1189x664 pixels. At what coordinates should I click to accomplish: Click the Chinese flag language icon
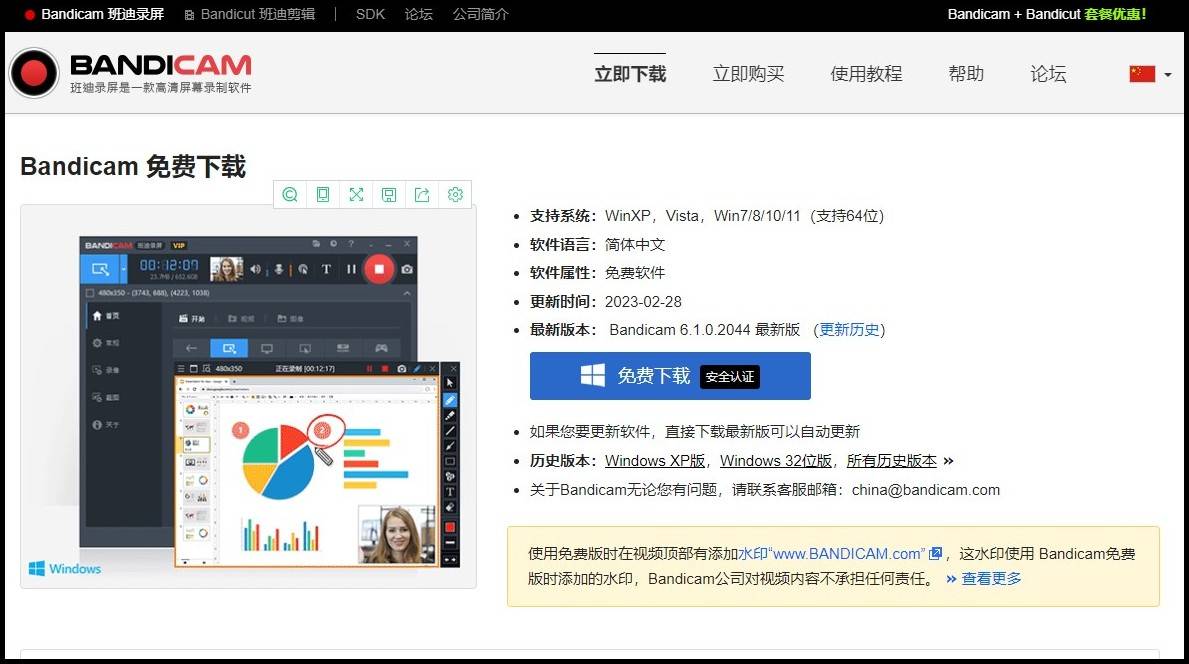pos(1142,73)
